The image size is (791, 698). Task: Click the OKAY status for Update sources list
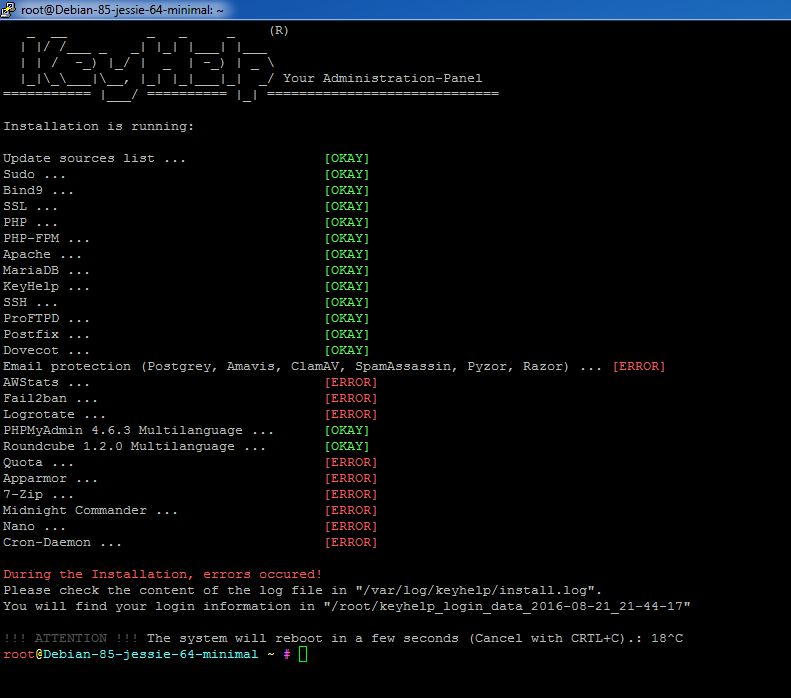(347, 159)
